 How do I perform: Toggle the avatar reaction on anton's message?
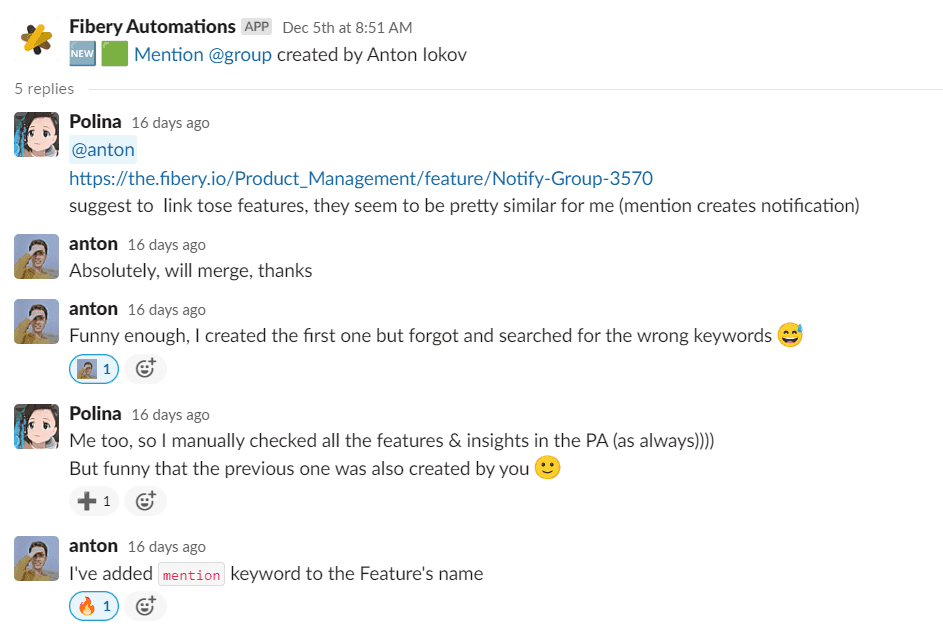(94, 369)
